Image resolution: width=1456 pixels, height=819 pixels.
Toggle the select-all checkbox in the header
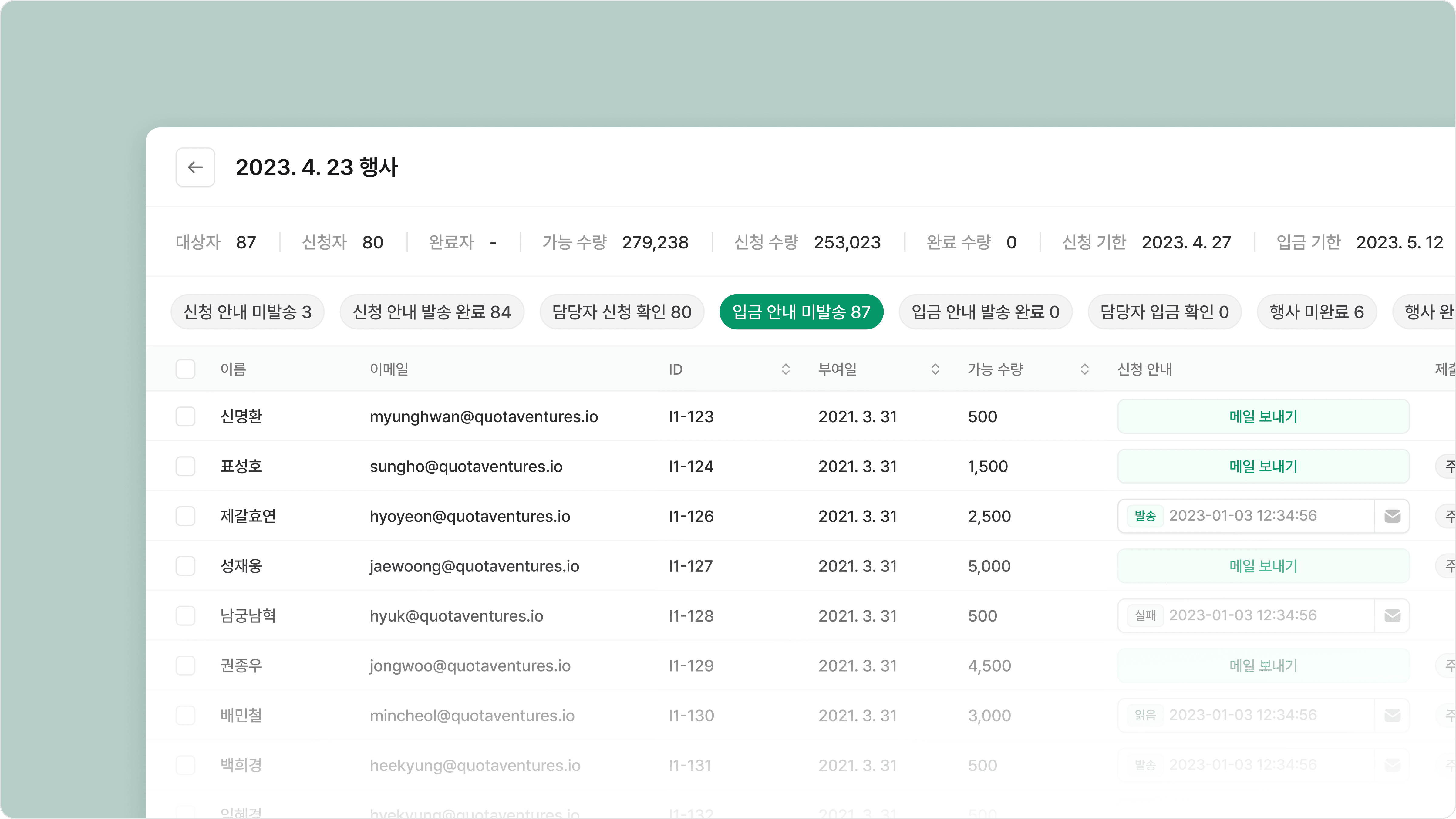tap(185, 369)
